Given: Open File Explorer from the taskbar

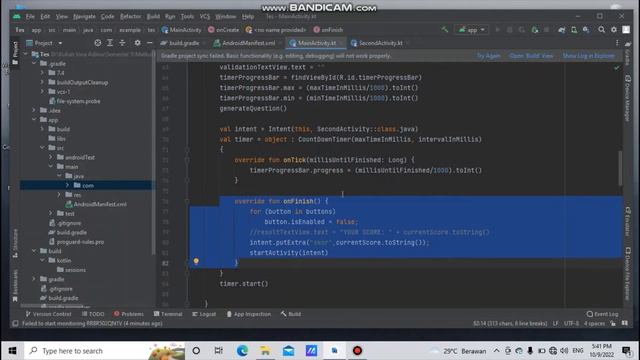Looking at the screenshot, I should tap(265, 351).
